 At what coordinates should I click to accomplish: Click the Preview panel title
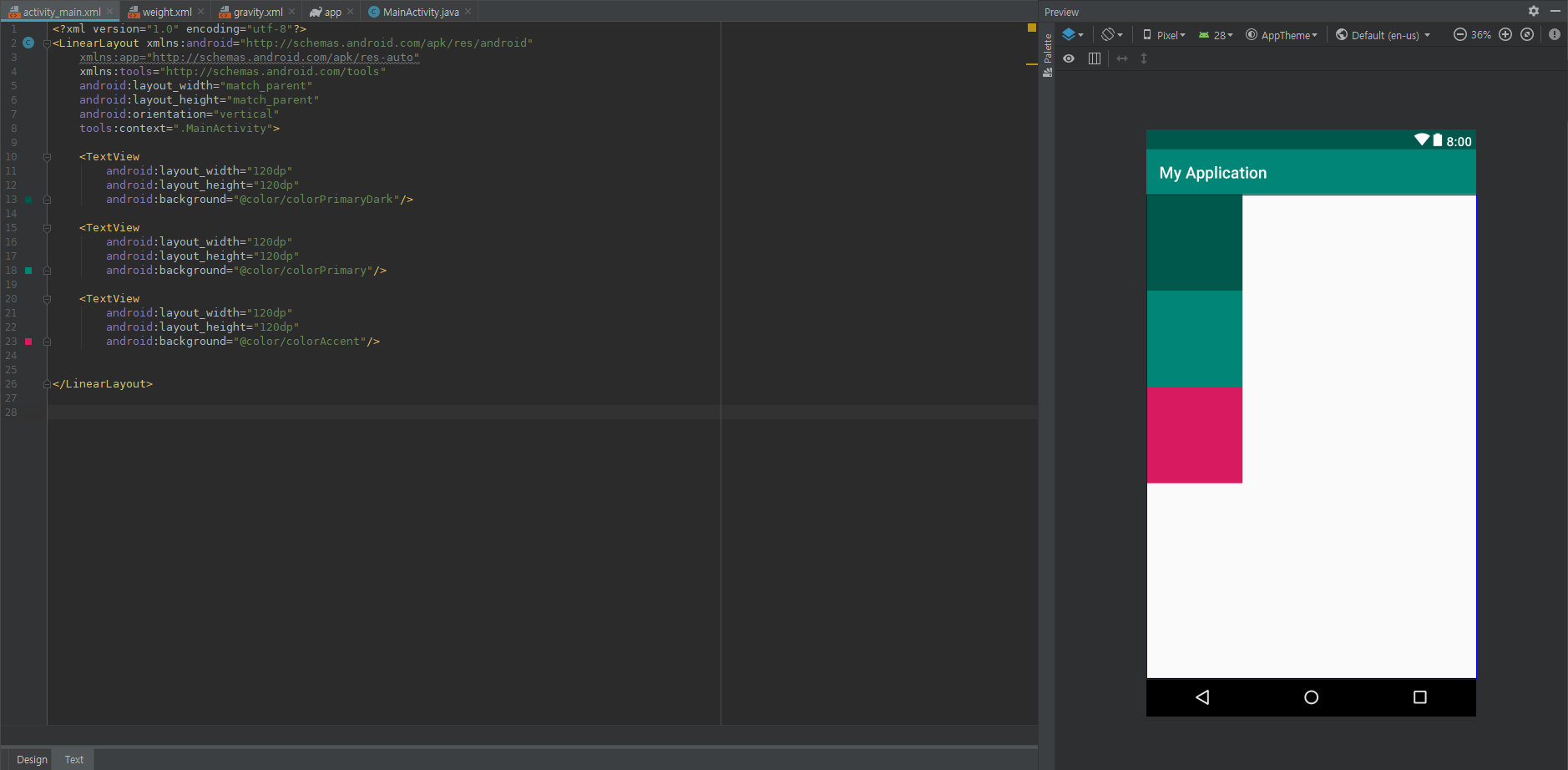tap(1061, 12)
